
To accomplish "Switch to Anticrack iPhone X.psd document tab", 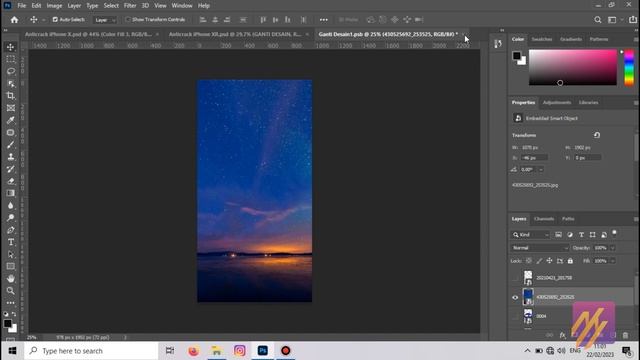I will click(x=88, y=34).
